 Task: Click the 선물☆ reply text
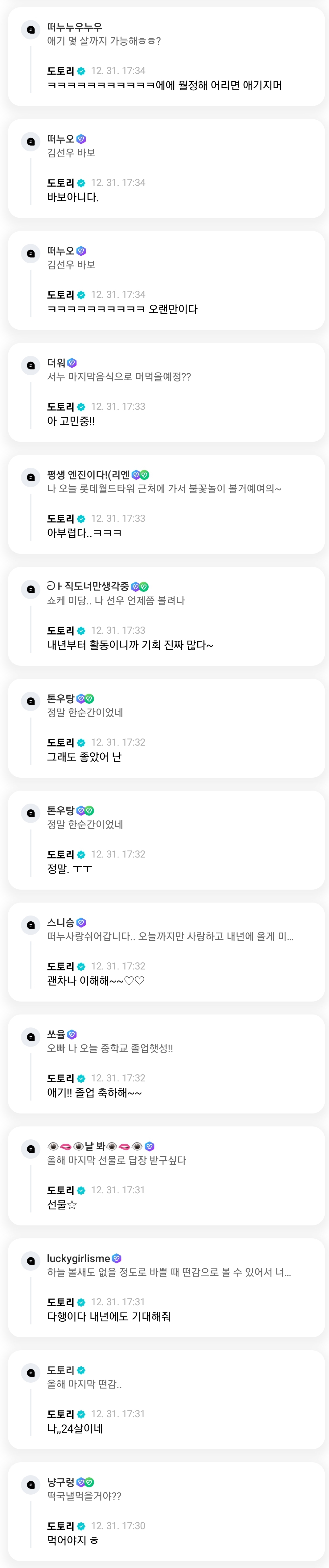coord(62,1205)
